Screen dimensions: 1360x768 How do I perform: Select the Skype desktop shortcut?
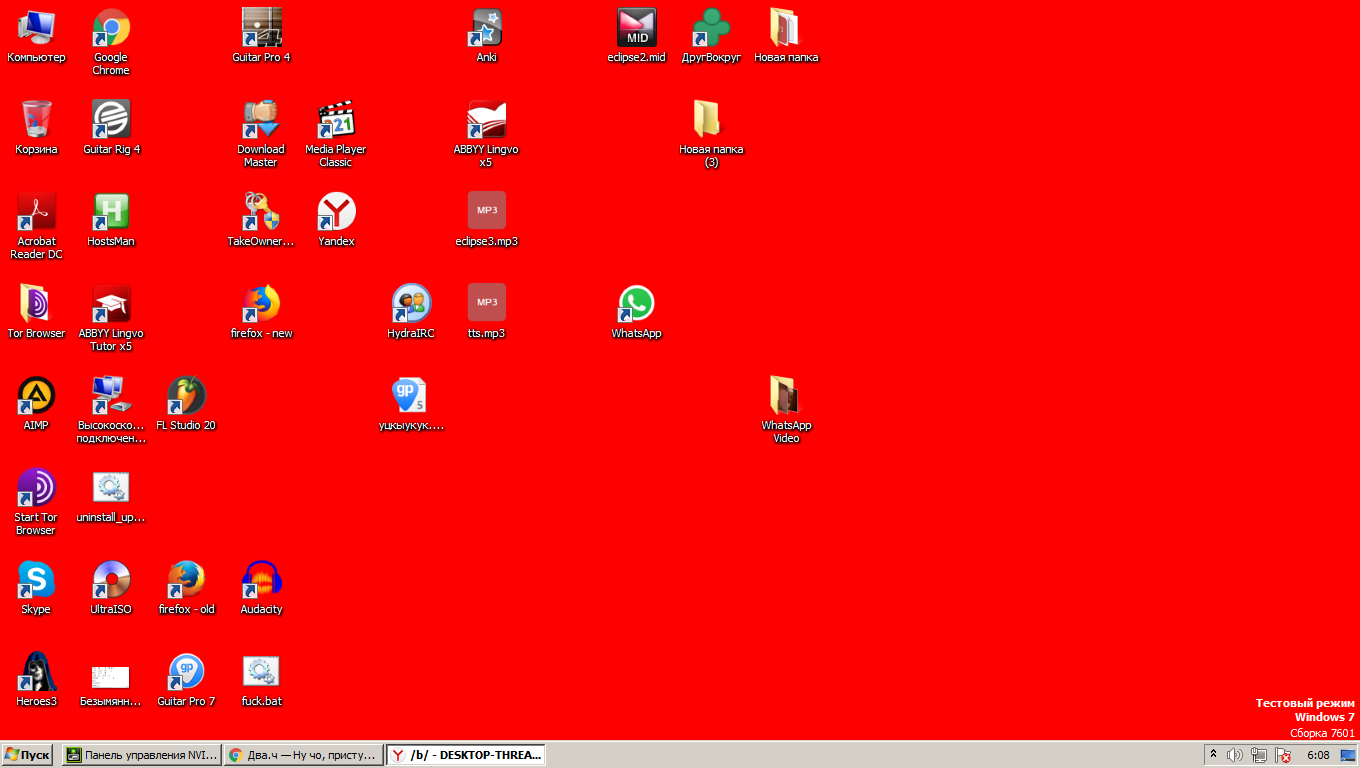pyautogui.click(x=36, y=580)
